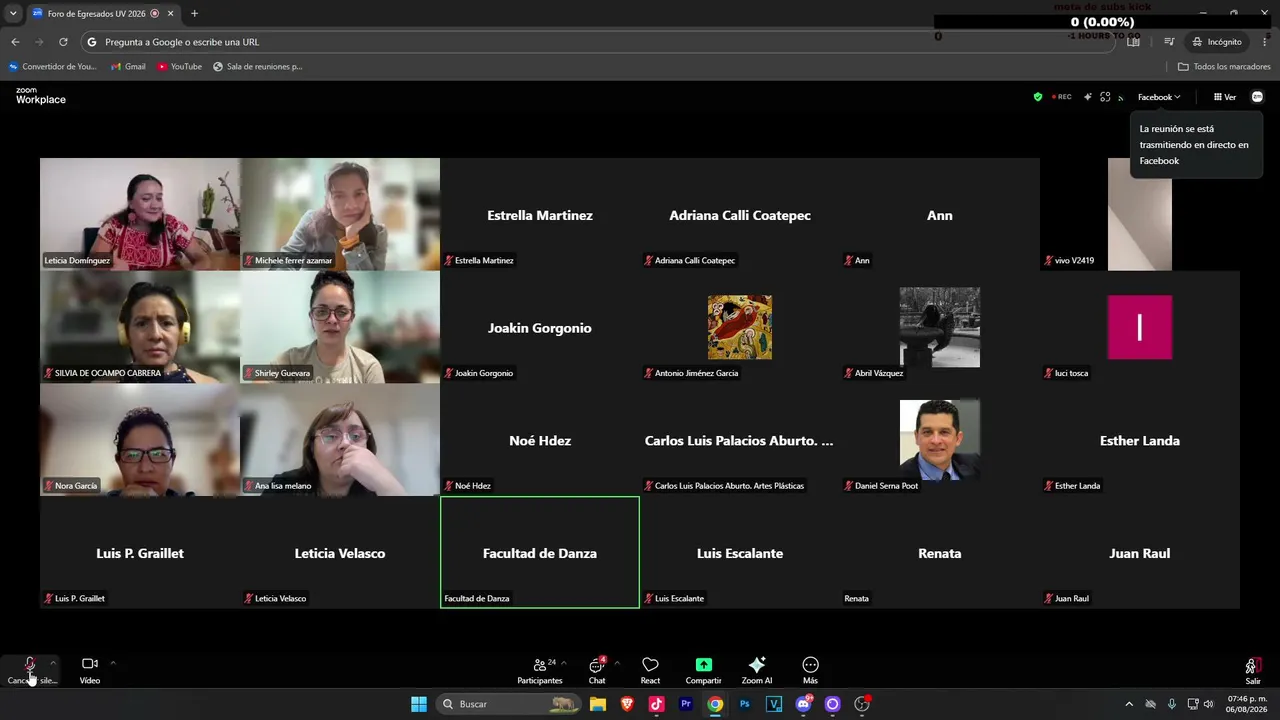Expand the video options arrow beside Video
The width and height of the screenshot is (1280, 720).
[113, 662]
